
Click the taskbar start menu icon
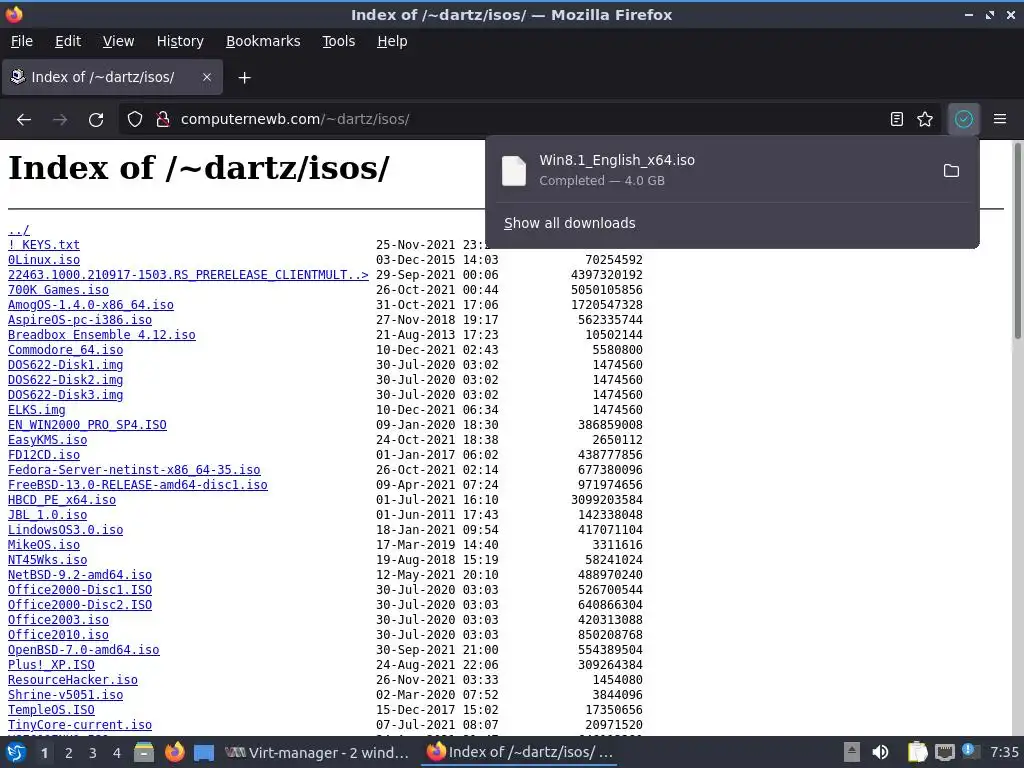16,752
